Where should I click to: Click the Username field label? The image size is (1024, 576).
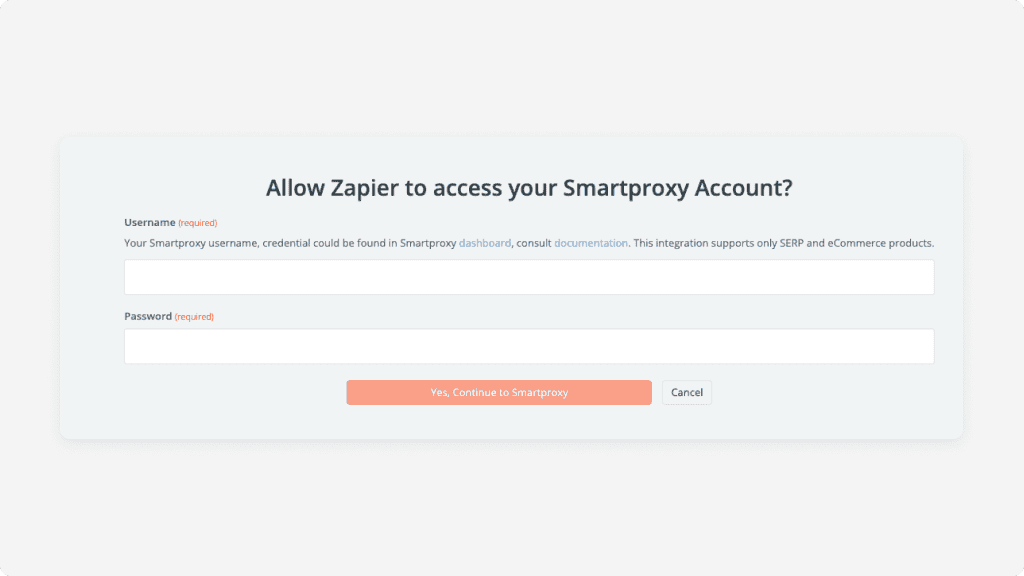(150, 222)
